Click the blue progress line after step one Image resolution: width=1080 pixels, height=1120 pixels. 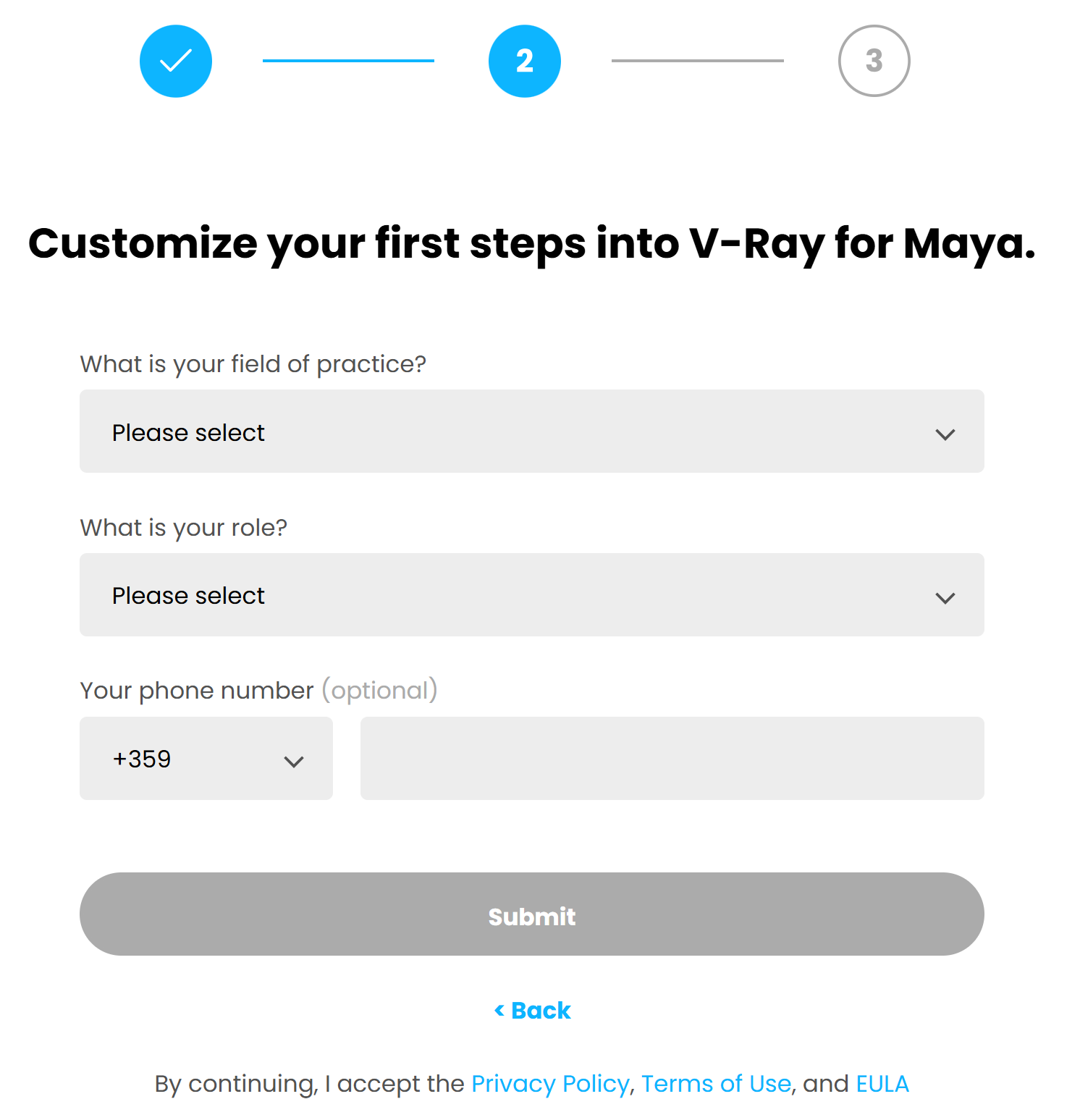tap(348, 61)
